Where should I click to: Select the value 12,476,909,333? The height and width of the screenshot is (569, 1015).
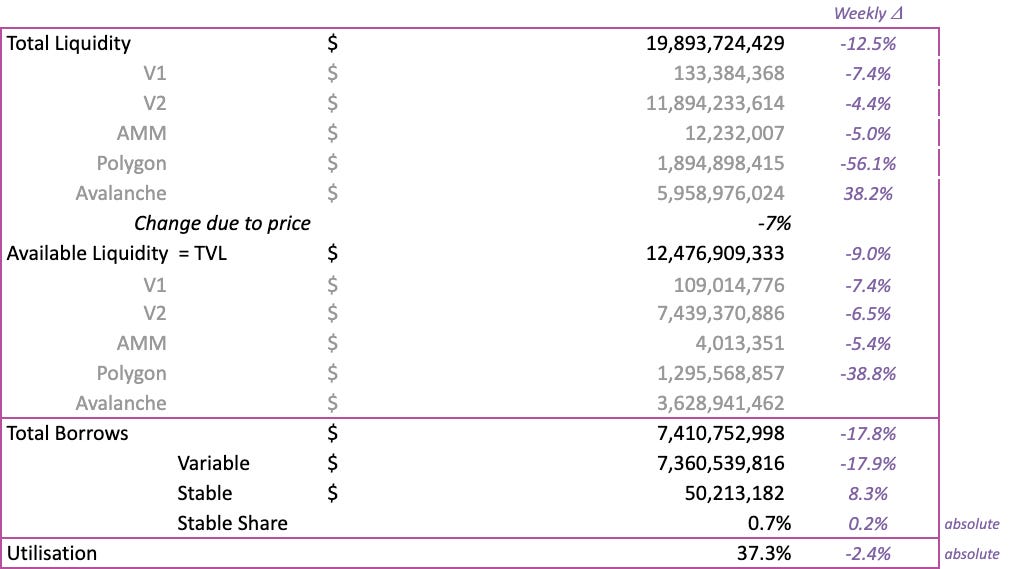tap(715, 253)
